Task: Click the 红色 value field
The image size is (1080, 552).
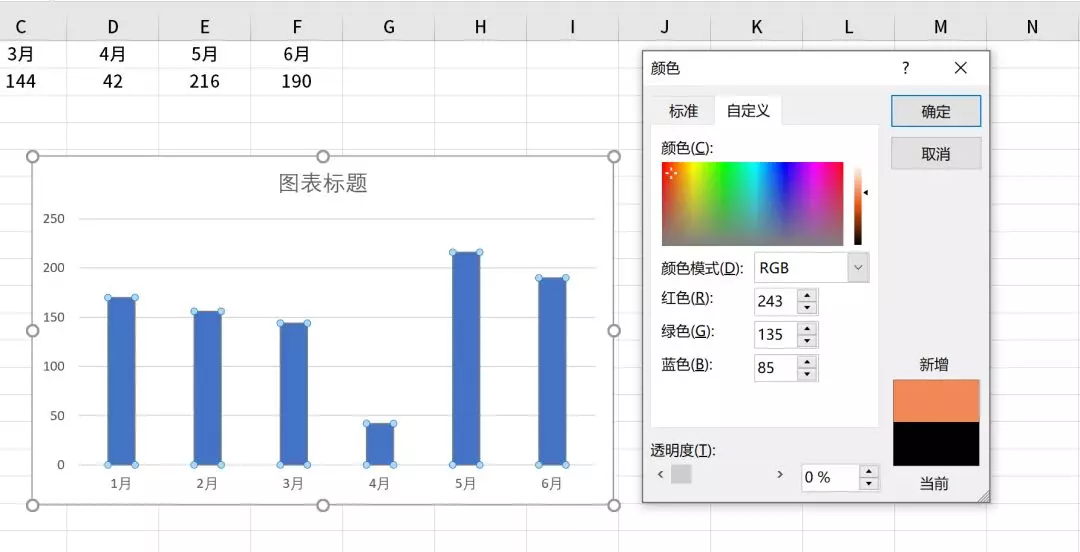Action: point(775,301)
